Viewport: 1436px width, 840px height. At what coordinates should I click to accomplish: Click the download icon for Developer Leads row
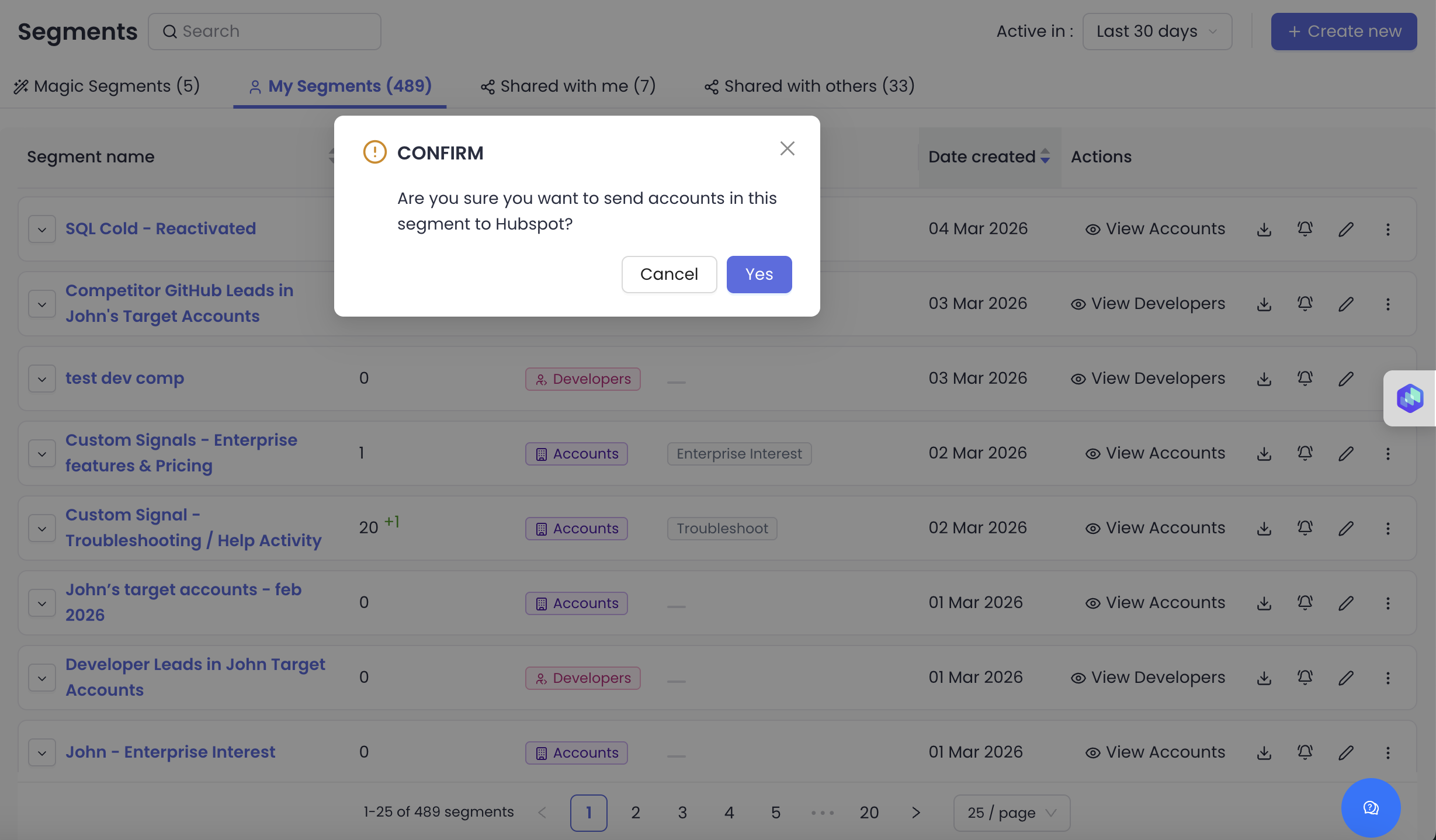pos(1264,678)
